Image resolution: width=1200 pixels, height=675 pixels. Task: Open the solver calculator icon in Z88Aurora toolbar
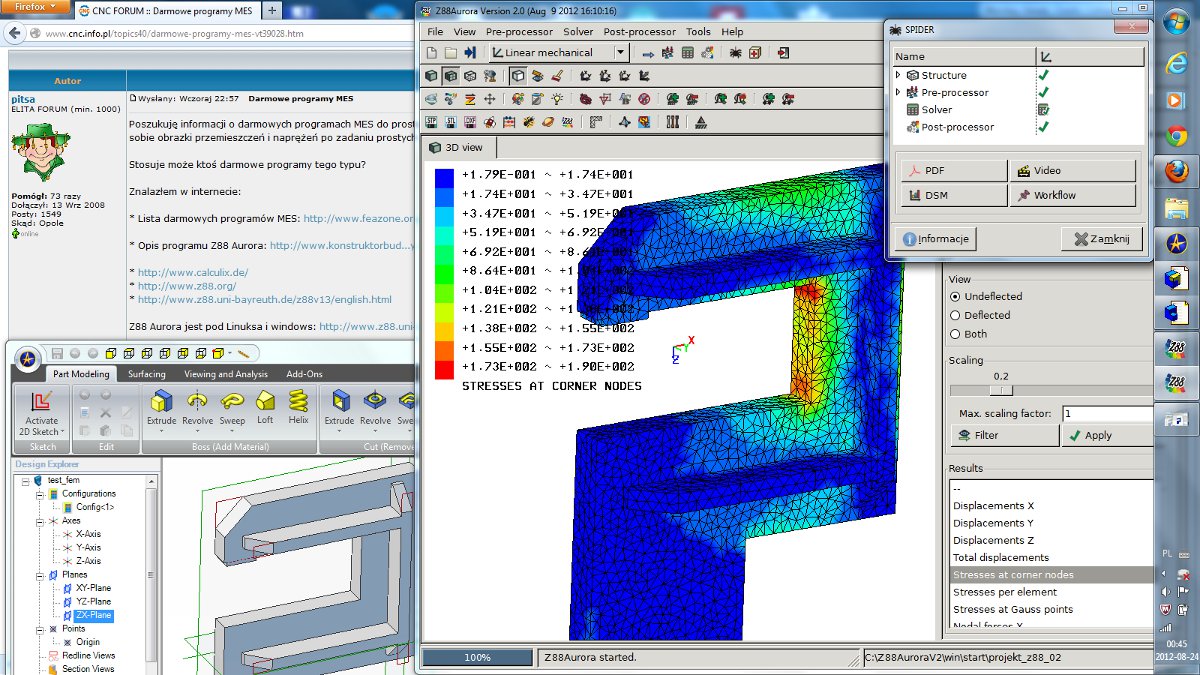pos(689,53)
